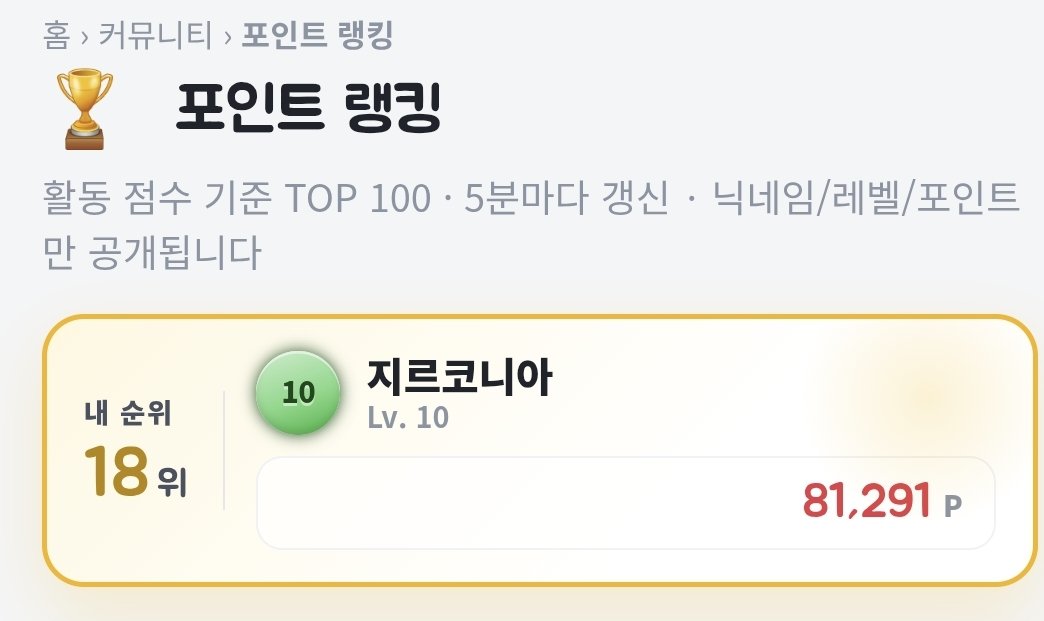The width and height of the screenshot is (1044, 621).
Task: Click the 닉네임/레벨/포인트 text
Action: (866, 198)
